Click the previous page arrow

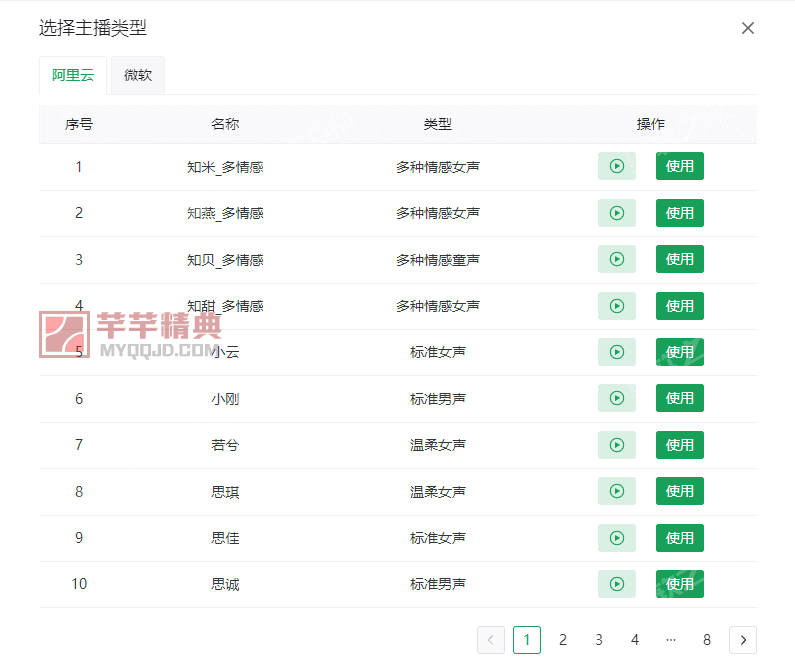point(491,640)
